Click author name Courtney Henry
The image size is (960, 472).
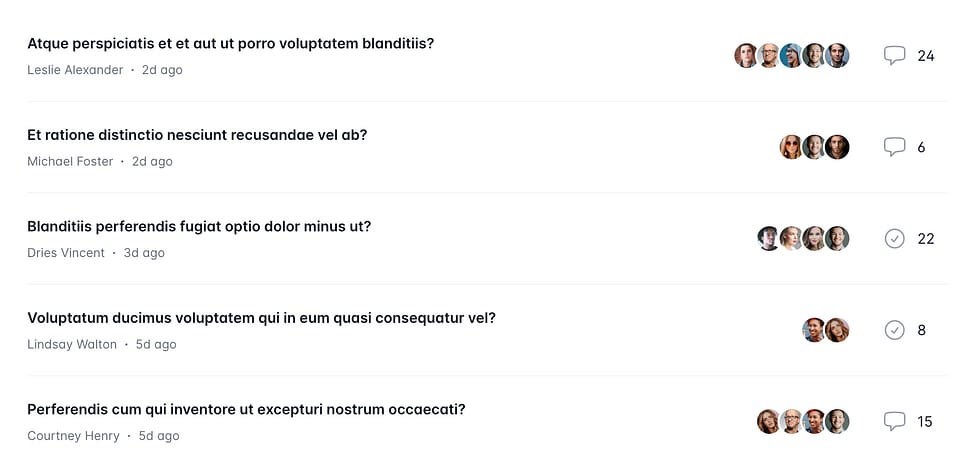click(73, 436)
